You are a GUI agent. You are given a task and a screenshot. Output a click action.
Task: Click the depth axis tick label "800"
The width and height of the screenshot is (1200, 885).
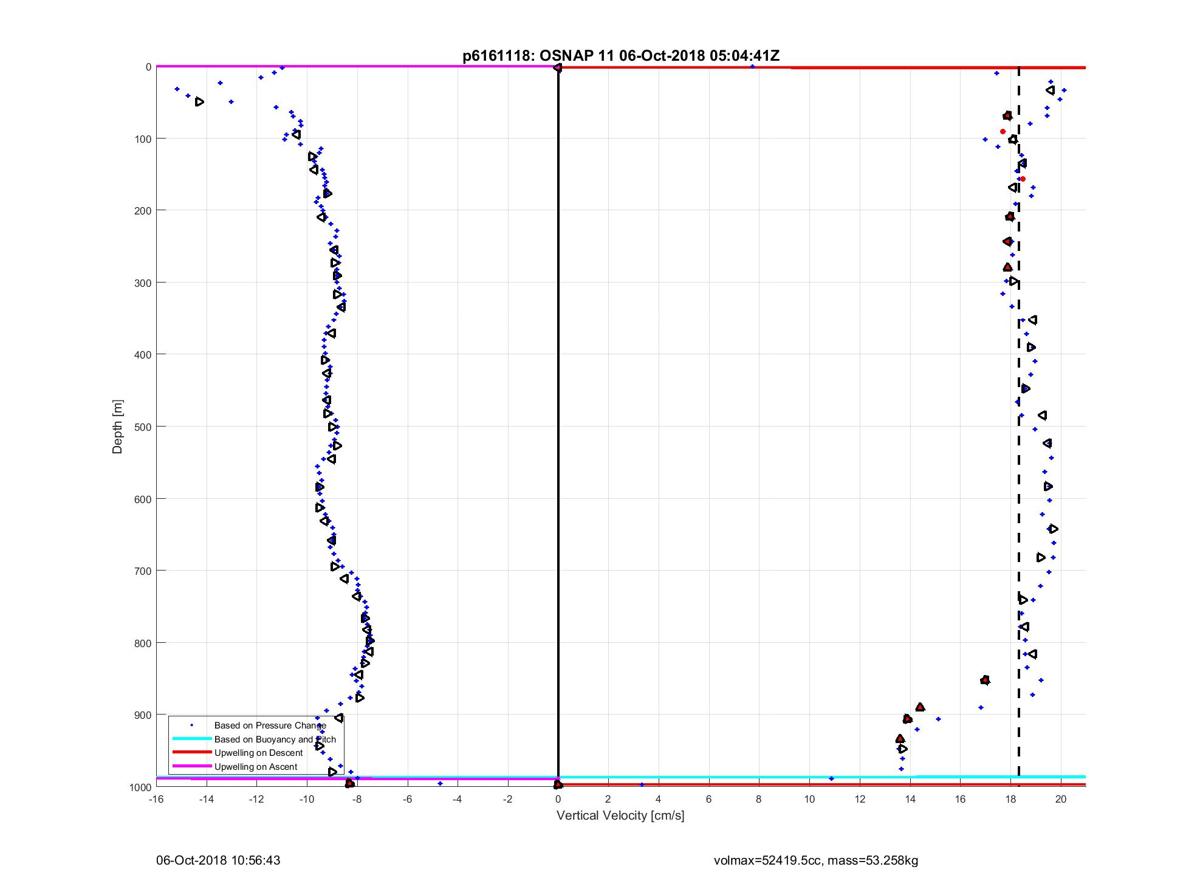(142, 643)
